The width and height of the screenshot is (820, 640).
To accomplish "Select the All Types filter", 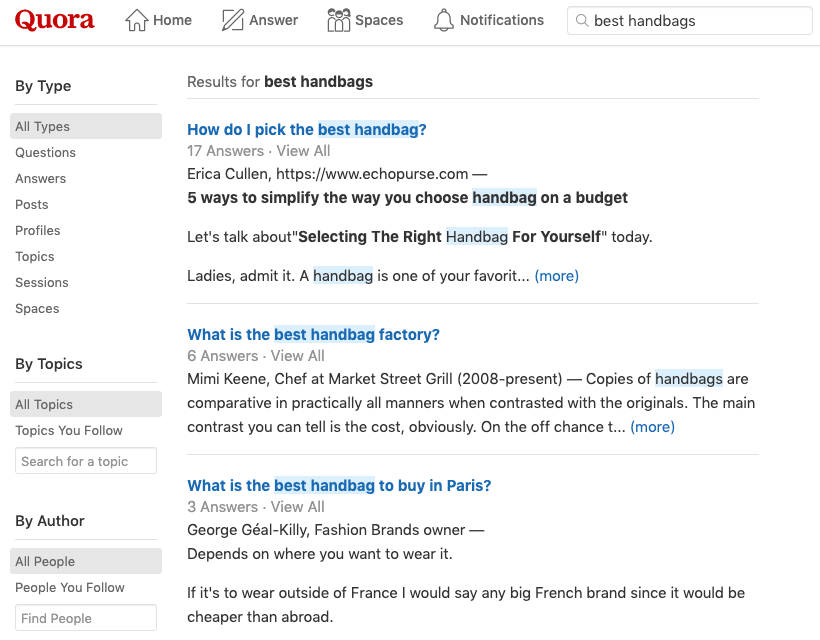I will click(x=86, y=126).
